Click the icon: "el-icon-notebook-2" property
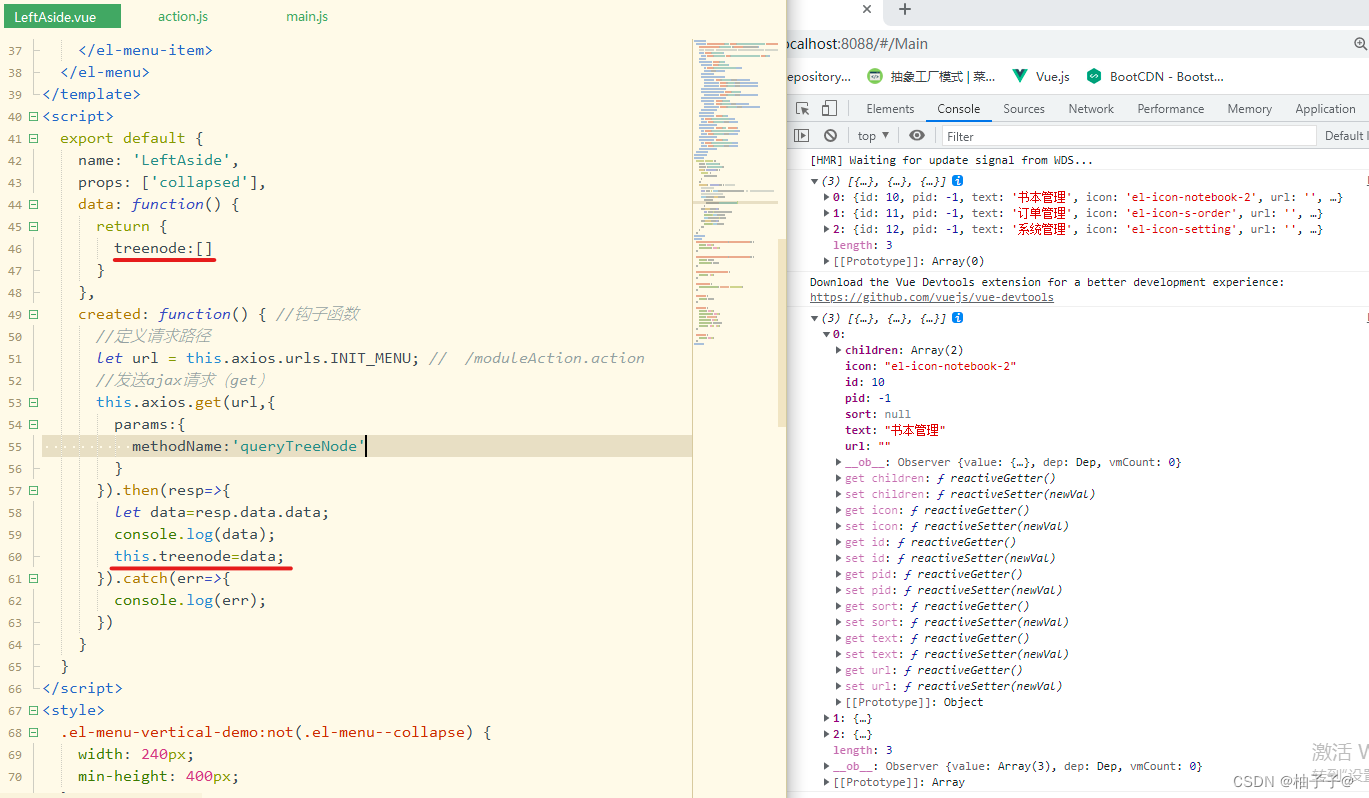Screen dimensions: 1369x798 point(930,366)
